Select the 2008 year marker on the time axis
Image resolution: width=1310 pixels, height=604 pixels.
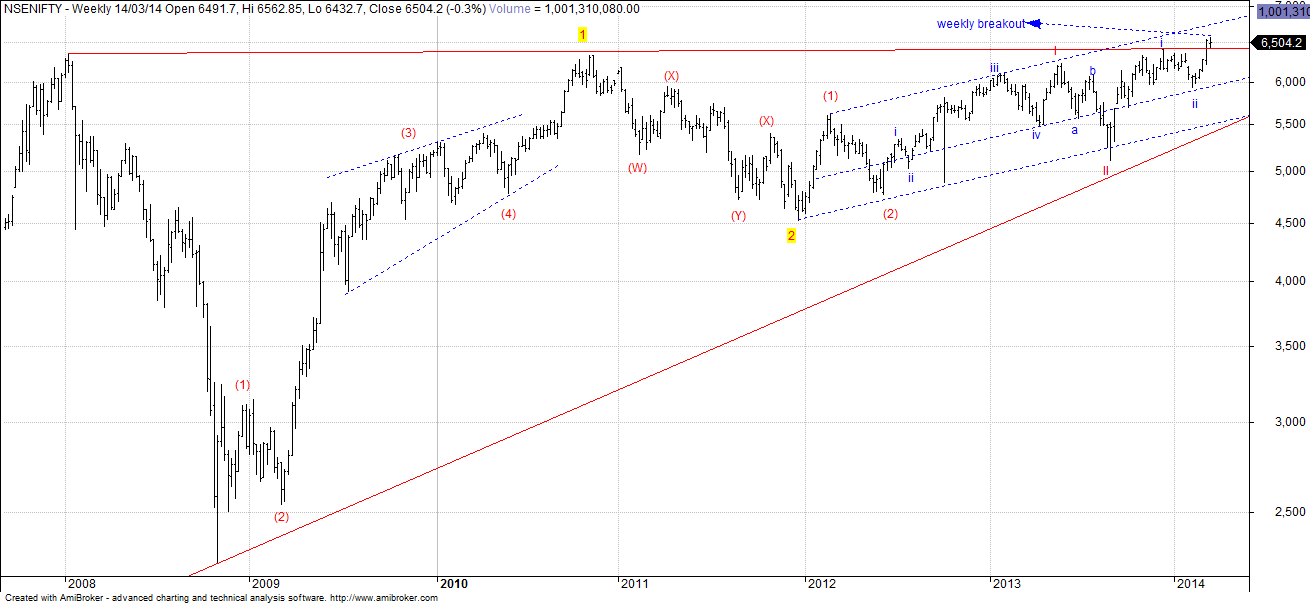(82, 584)
